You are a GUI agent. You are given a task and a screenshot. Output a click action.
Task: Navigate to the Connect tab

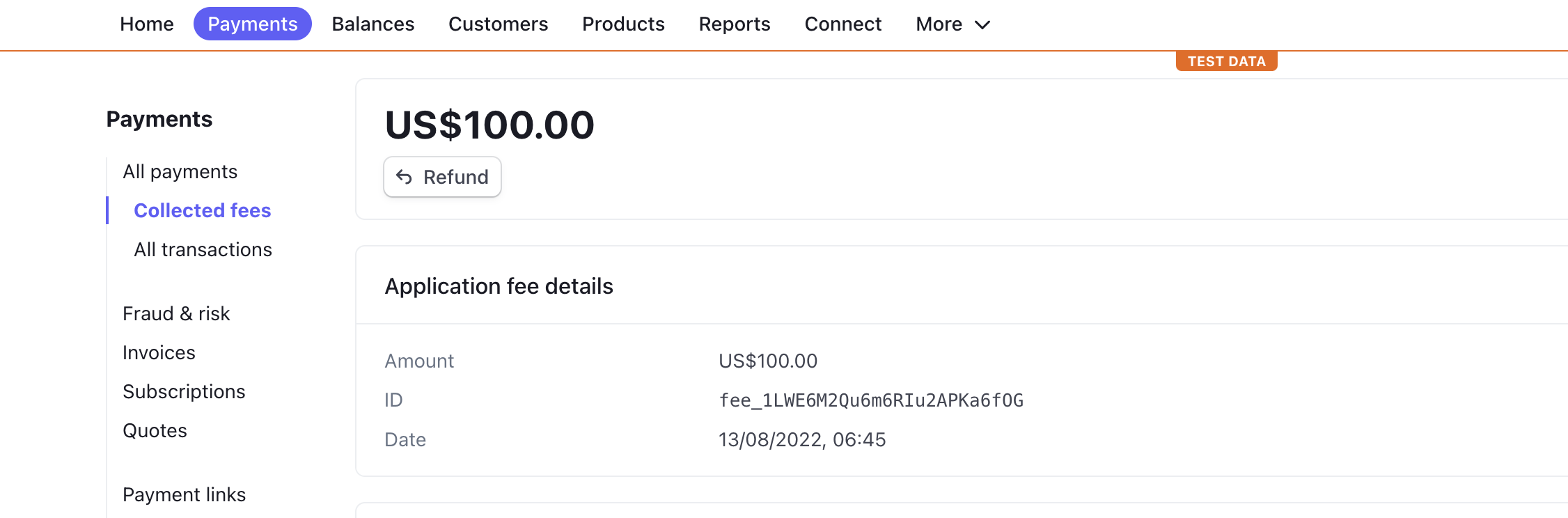tap(843, 24)
